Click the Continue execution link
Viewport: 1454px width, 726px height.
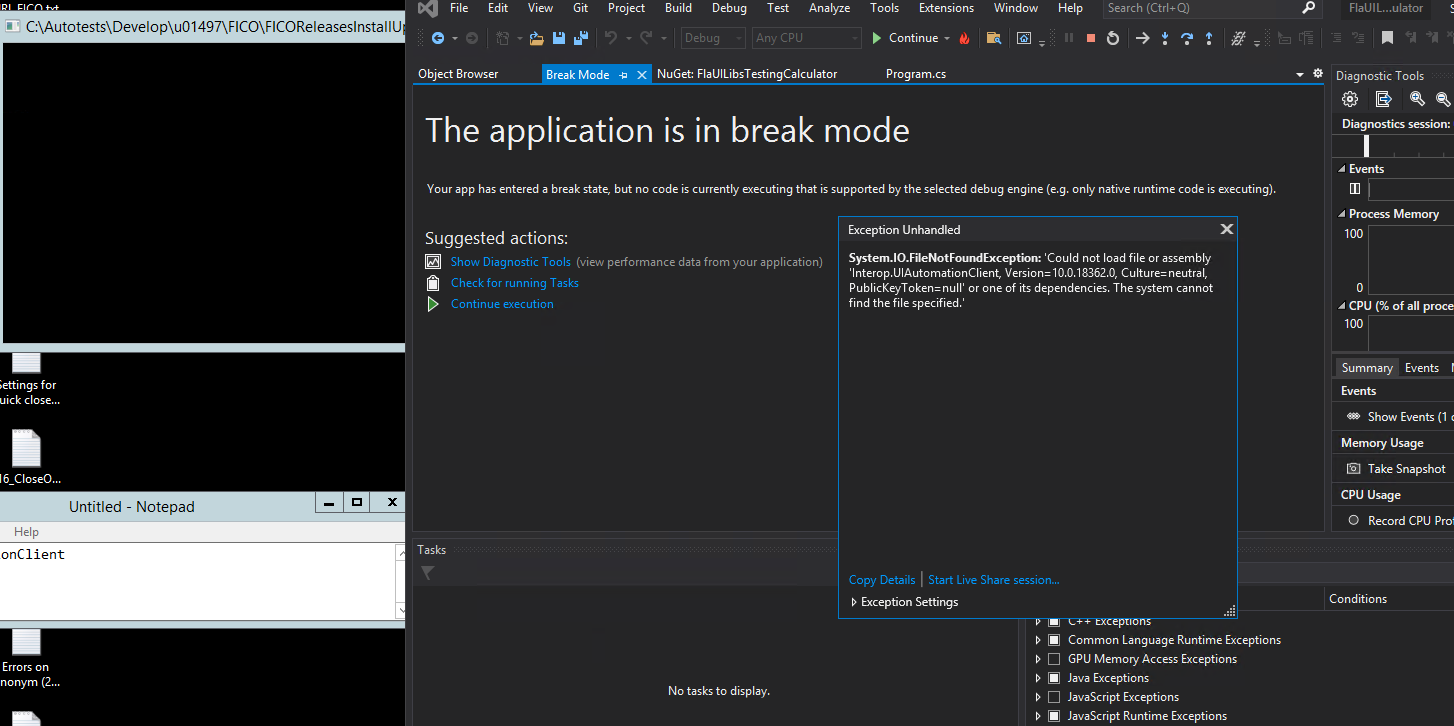pos(501,303)
